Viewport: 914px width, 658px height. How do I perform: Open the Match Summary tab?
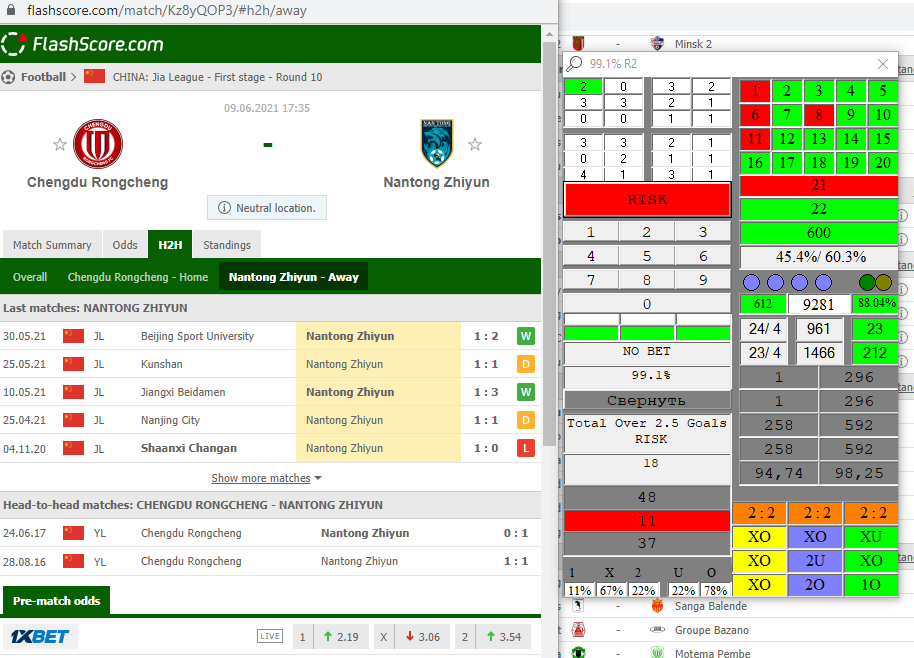(52, 245)
